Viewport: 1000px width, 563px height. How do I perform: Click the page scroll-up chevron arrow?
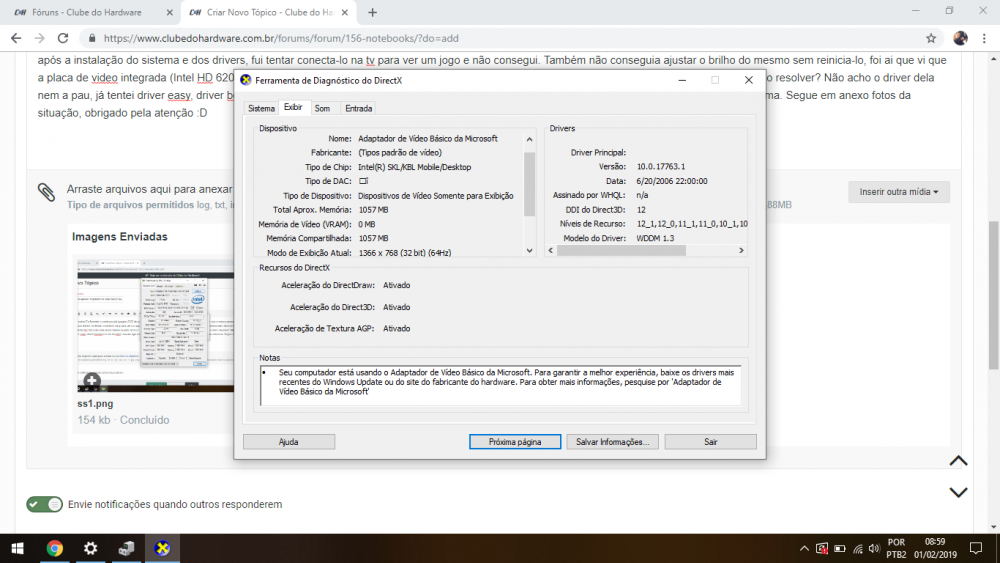pos(958,461)
